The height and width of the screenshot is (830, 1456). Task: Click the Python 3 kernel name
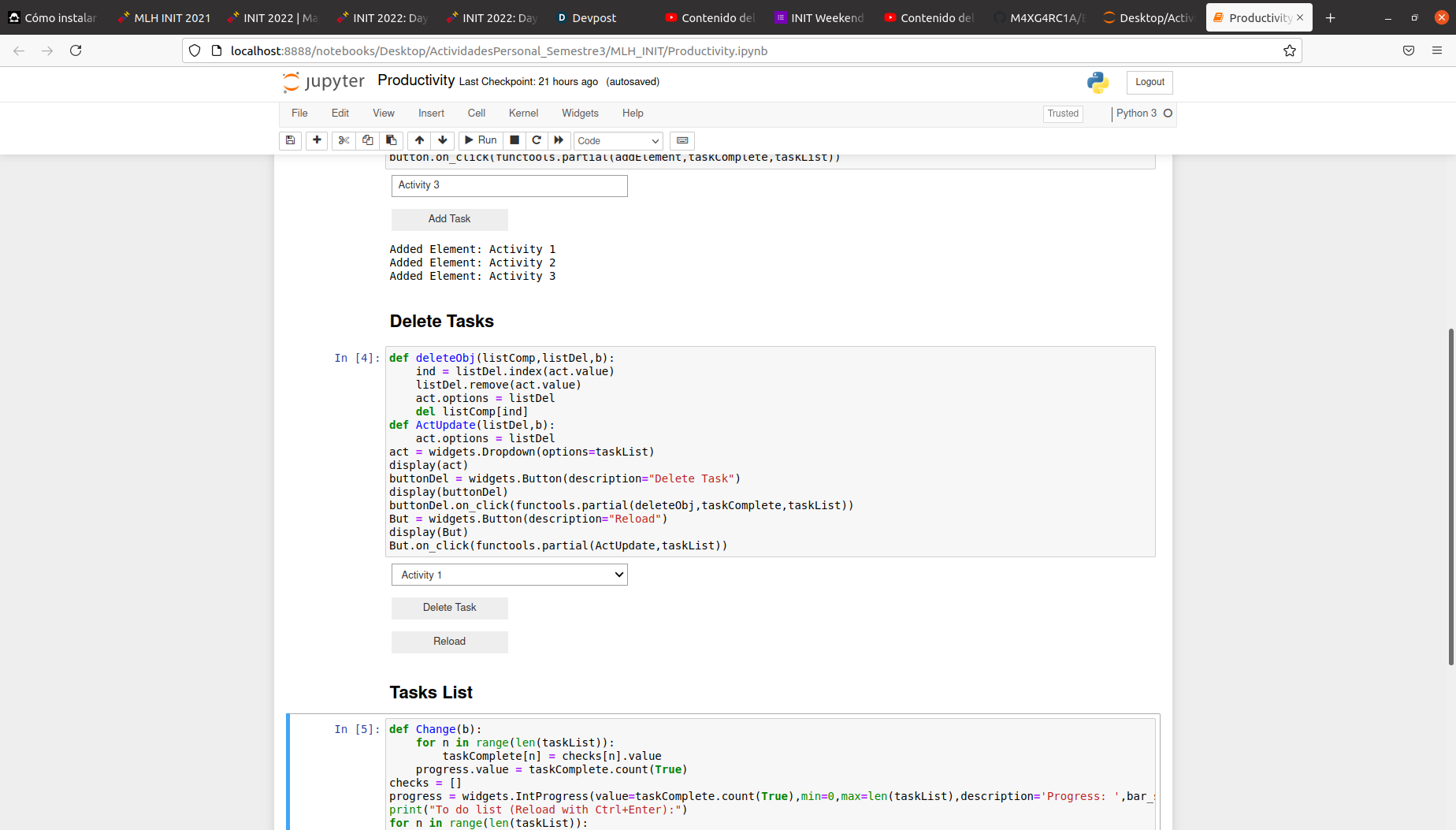pos(1136,114)
